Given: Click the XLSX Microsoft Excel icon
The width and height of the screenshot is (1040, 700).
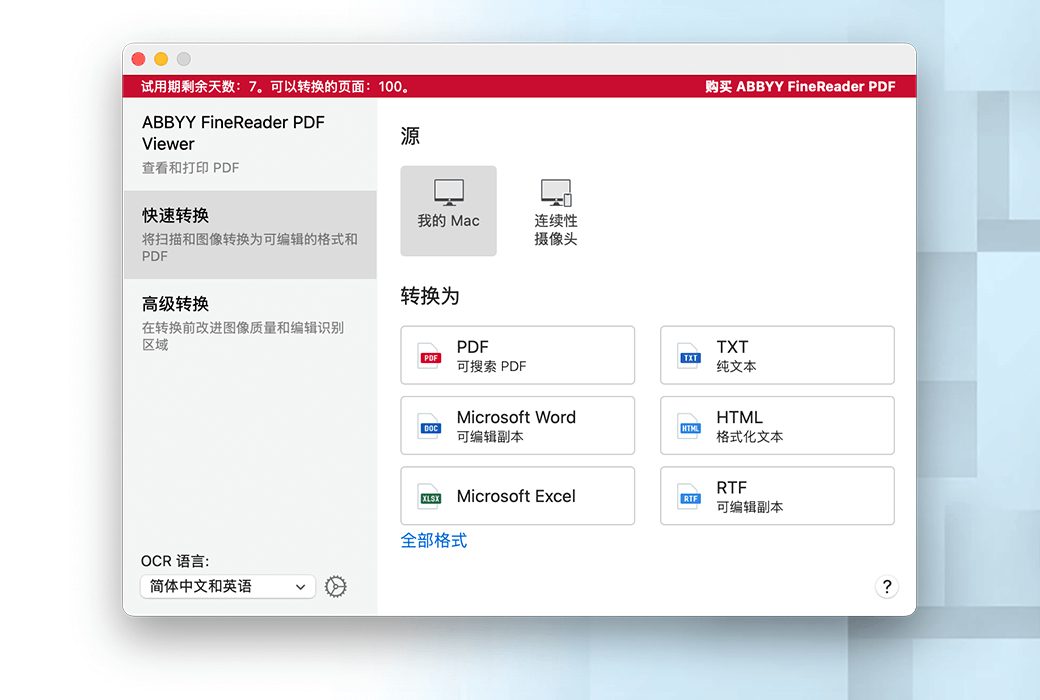Looking at the screenshot, I should coord(430,497).
